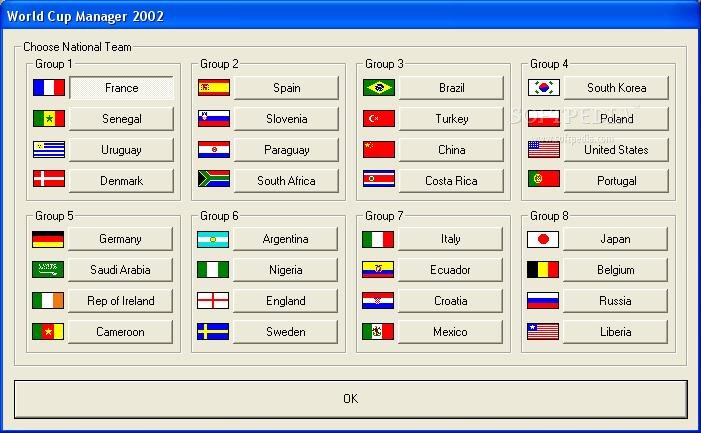Click the Denmark flag icon

pos(49,178)
